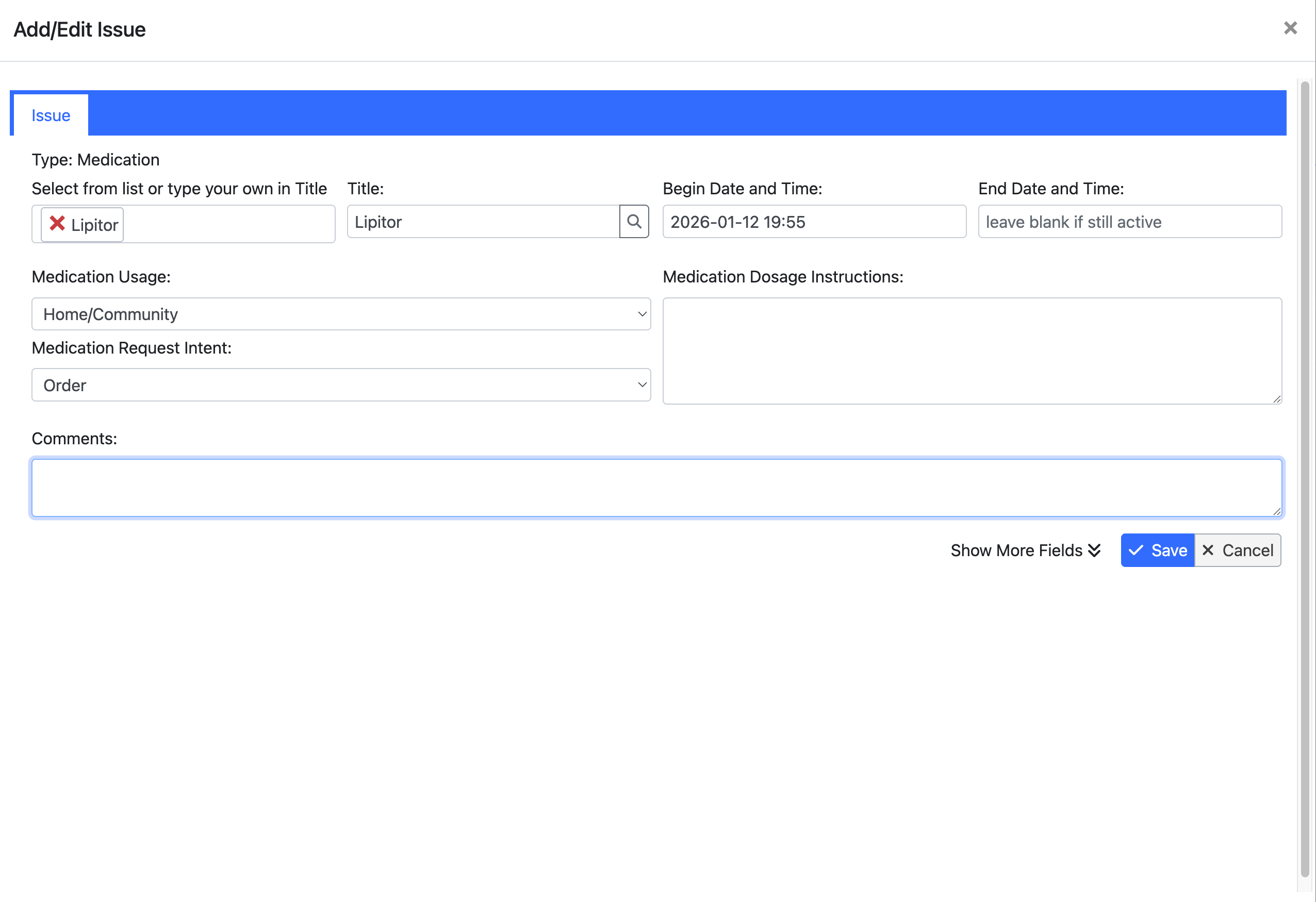Click the Issue tab label icon area
Viewport: 1316px width, 902px height.
[51, 115]
